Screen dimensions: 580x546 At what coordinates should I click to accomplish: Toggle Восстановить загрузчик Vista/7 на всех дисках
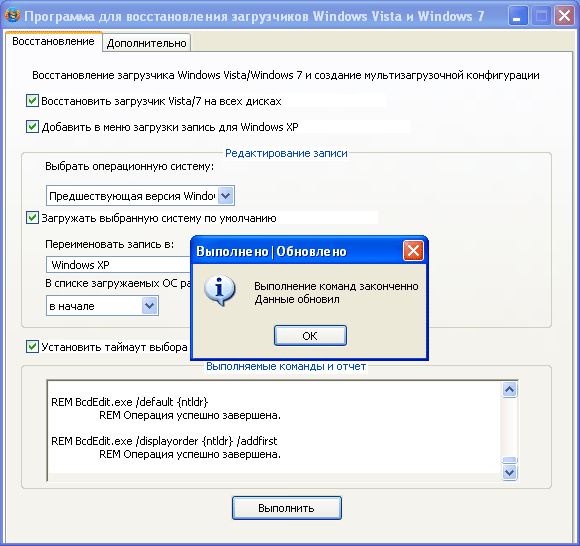pyautogui.click(x=32, y=101)
